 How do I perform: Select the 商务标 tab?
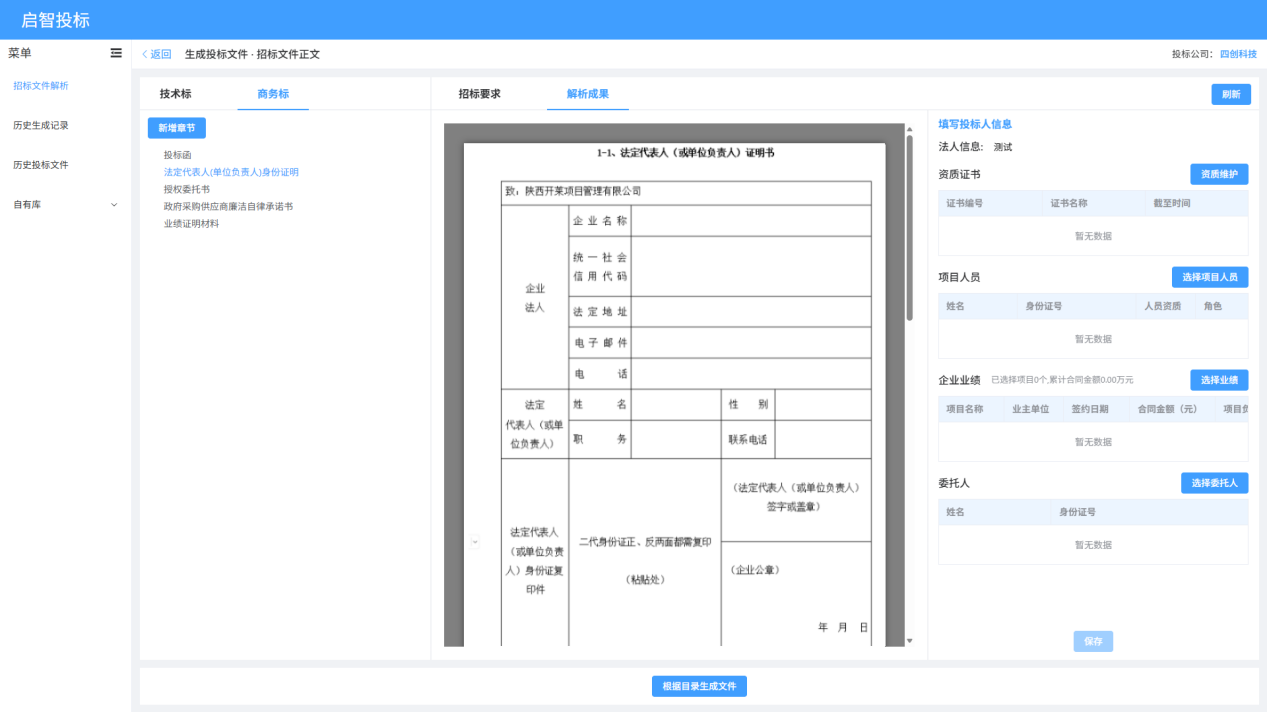tap(273, 94)
